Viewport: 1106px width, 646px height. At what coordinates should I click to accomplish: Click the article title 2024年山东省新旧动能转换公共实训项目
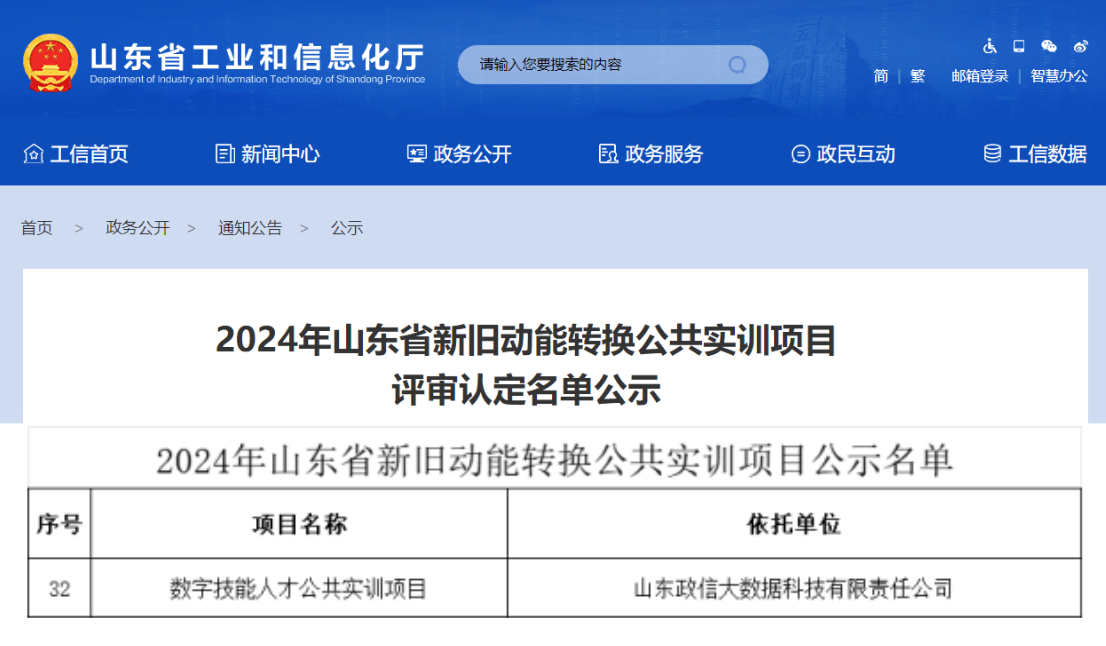(525, 340)
